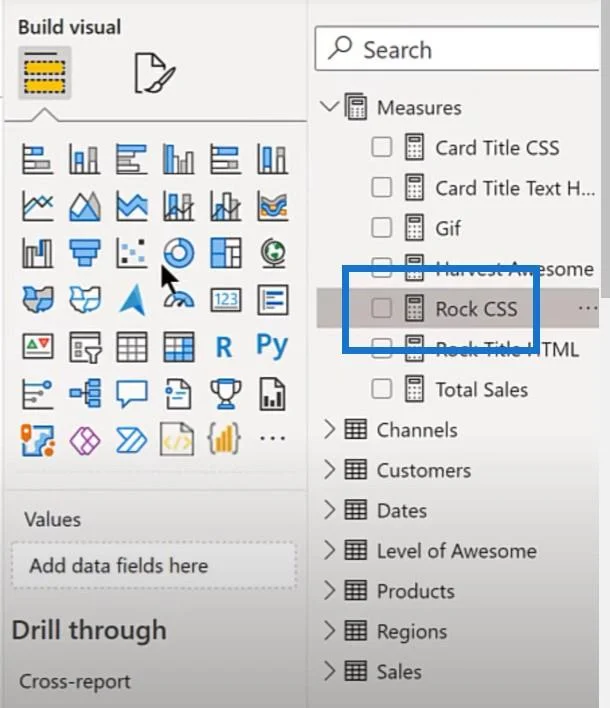Screen dimensions: 610x708
Task: Check the Card Title Text H... measure
Action: pyautogui.click(x=382, y=187)
